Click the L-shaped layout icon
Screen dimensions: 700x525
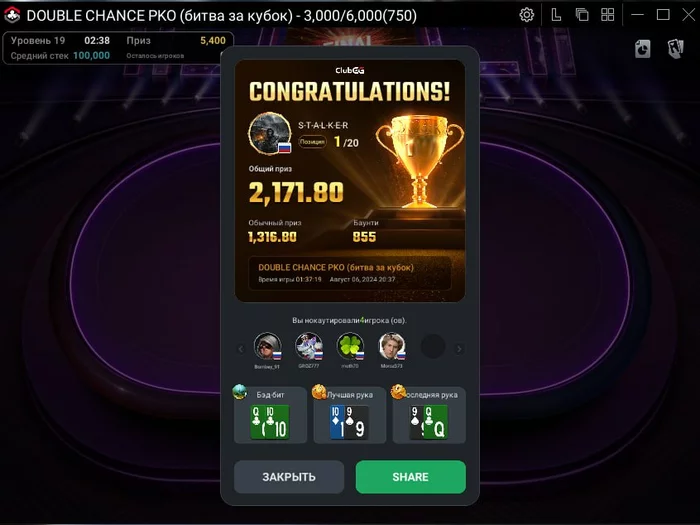556,15
